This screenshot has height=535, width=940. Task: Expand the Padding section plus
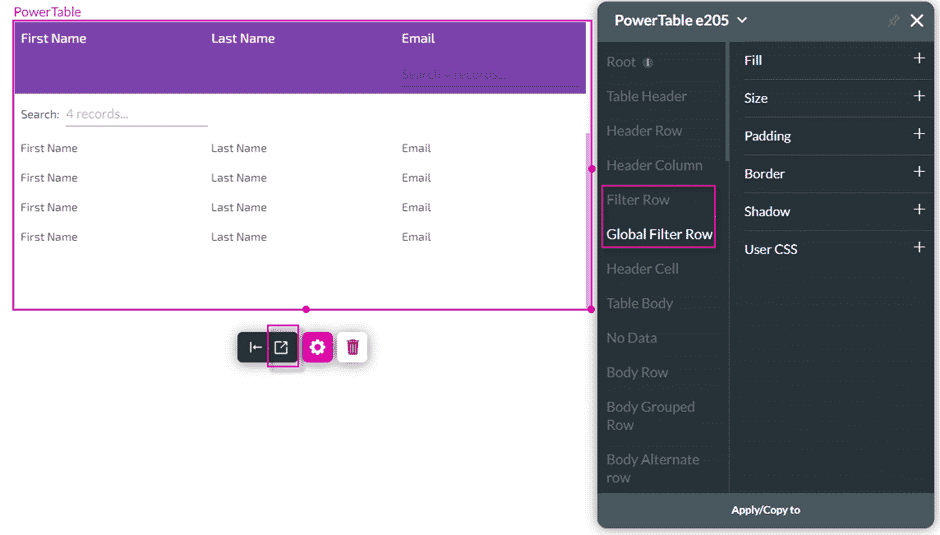(919, 134)
